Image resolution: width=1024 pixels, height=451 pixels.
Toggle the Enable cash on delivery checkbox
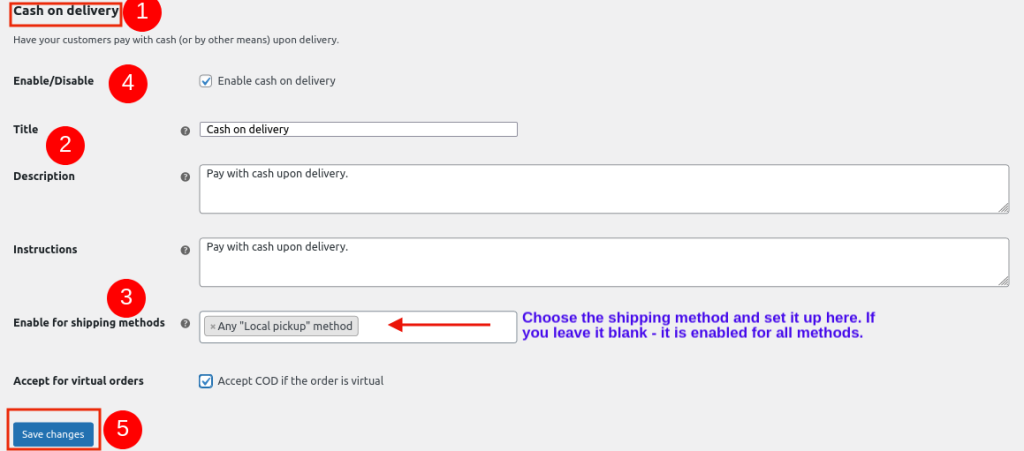click(x=206, y=81)
